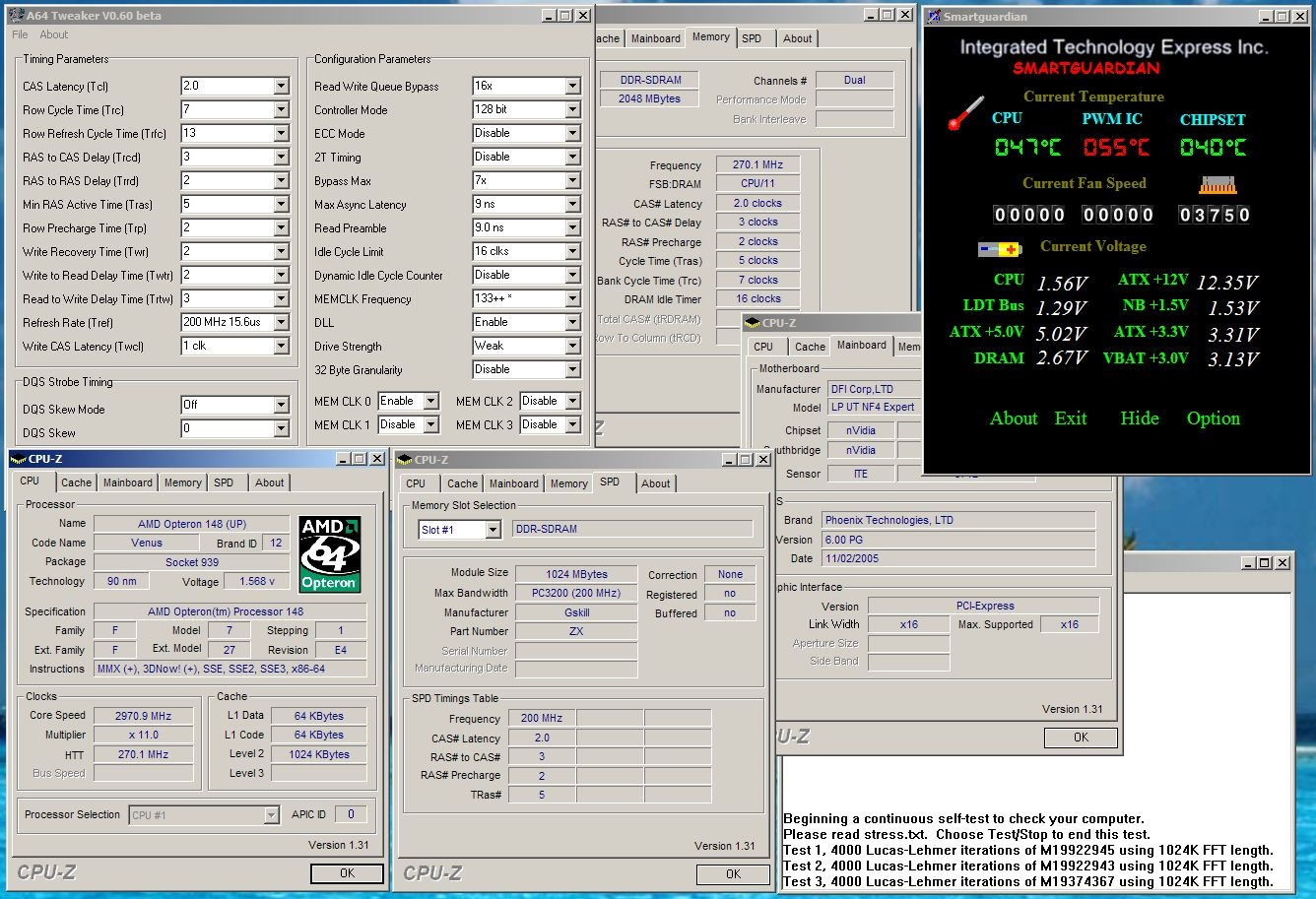Click OK in the CPU-Z Mainboard window
Screen dimensions: 1316x899
pos(1081,738)
